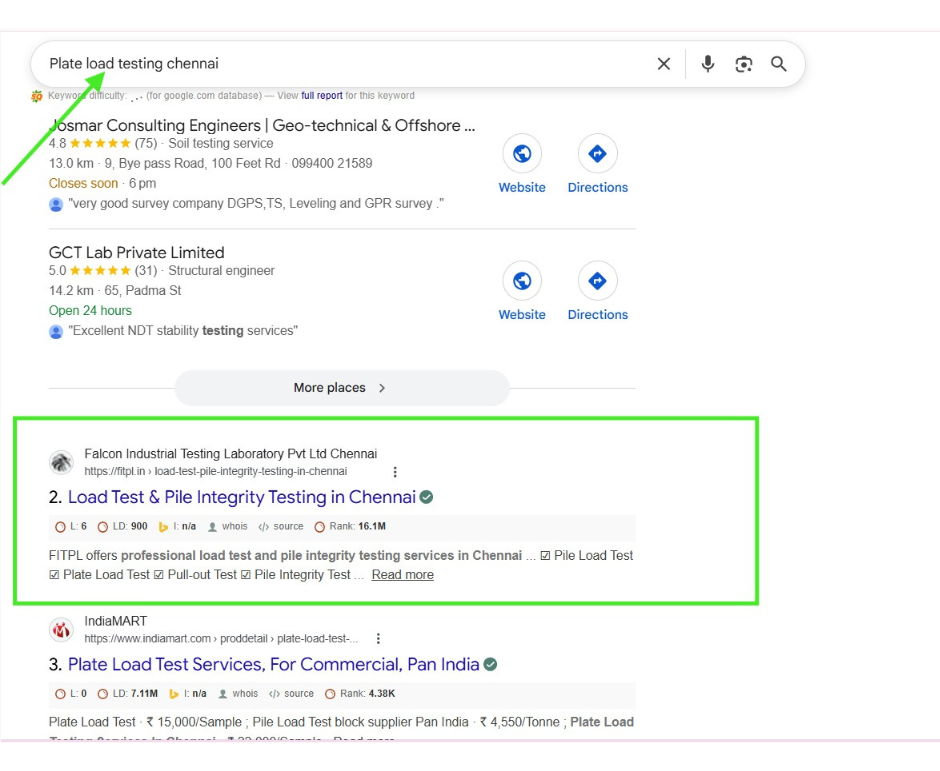Click the 'Open 24 hours' text
The height and width of the screenshot is (771, 940).
click(90, 311)
